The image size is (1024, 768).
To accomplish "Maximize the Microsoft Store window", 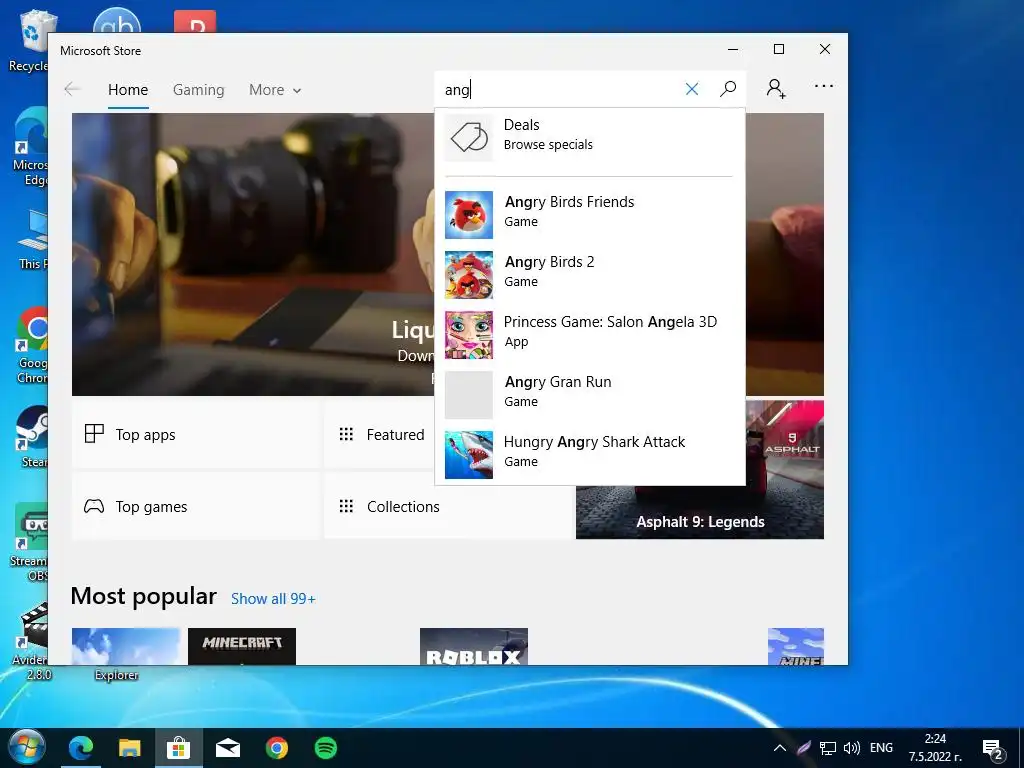I will pos(778,49).
